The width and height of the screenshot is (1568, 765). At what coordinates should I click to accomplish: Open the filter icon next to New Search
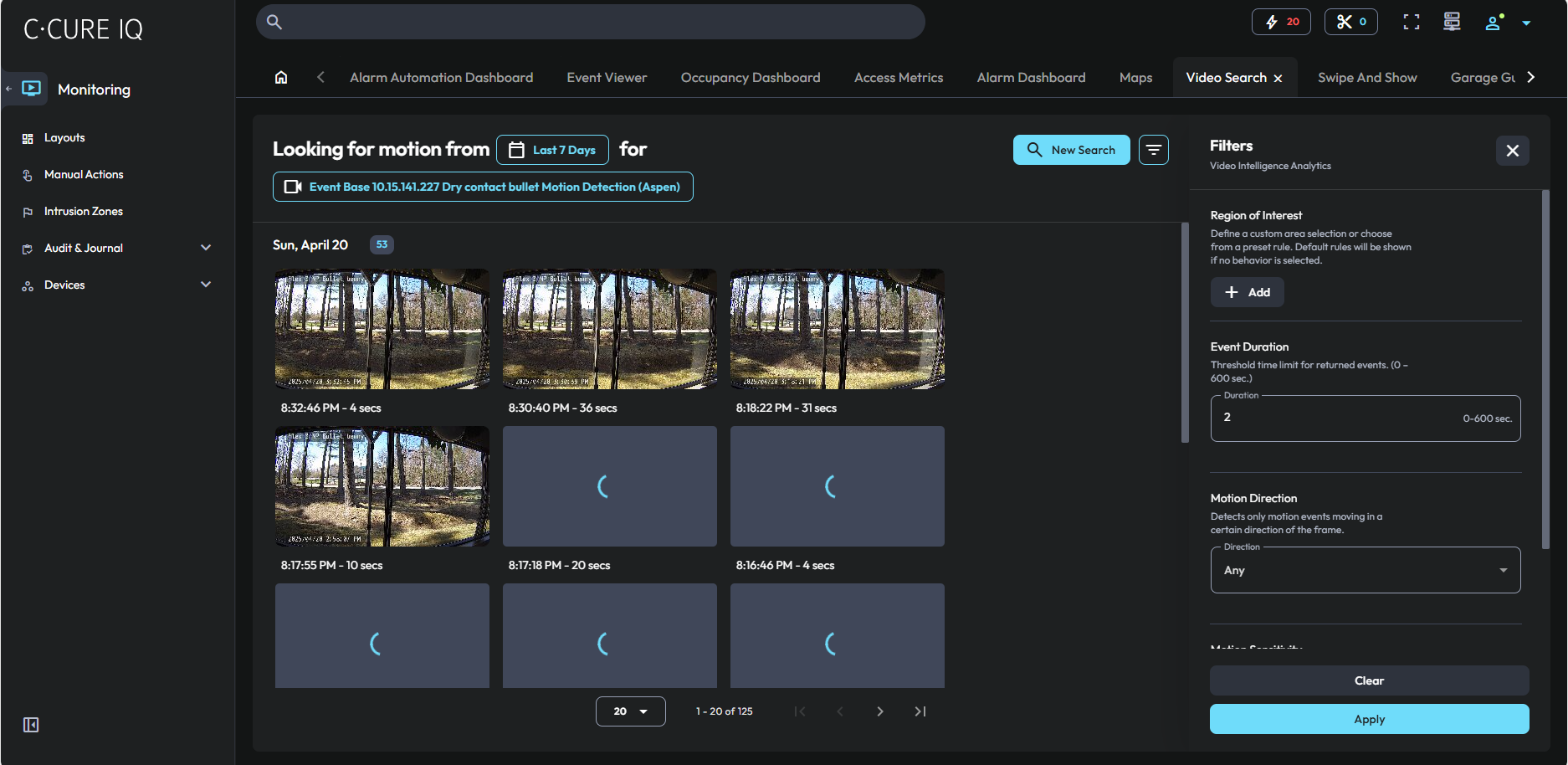(1154, 150)
